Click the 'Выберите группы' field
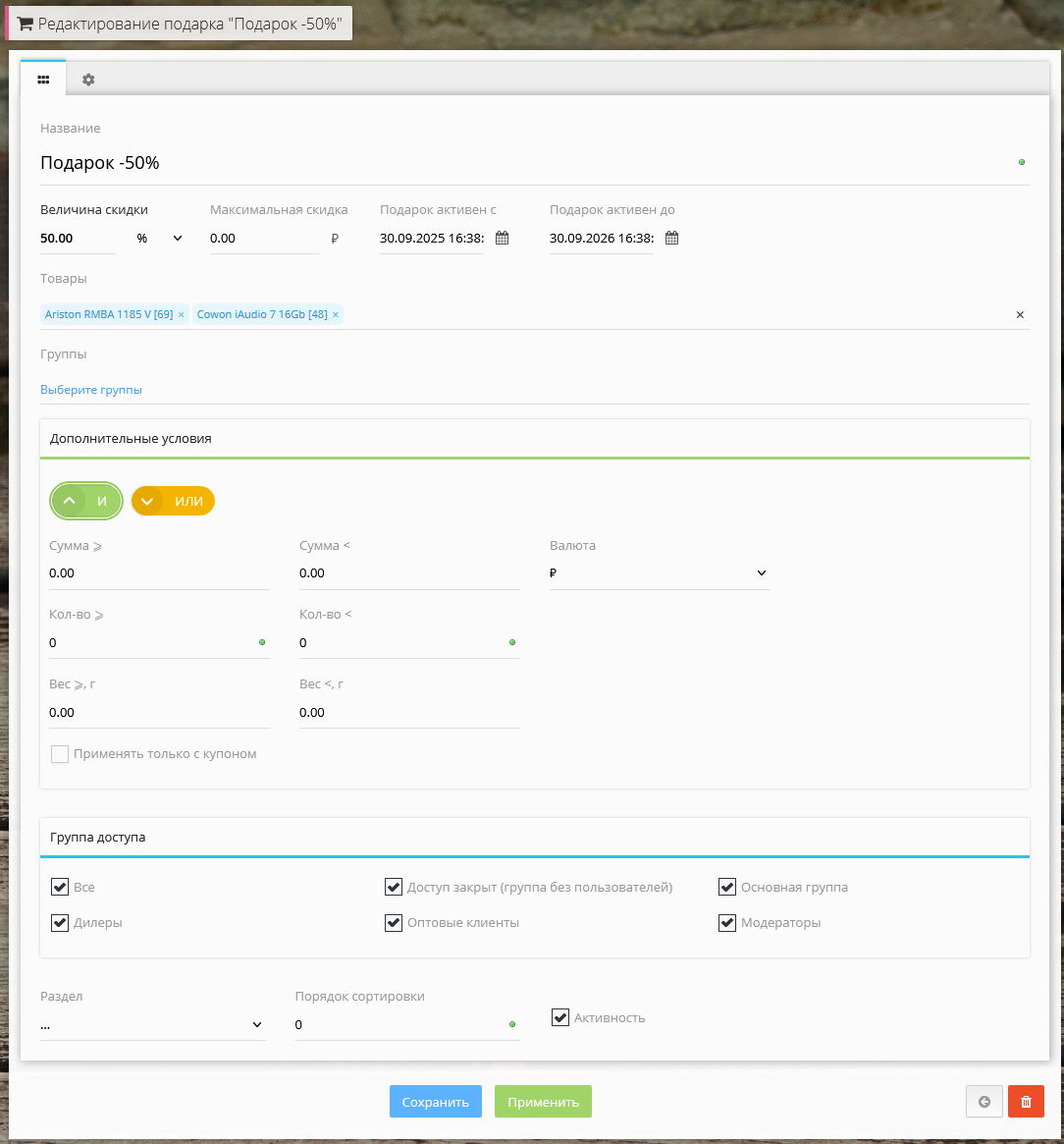Image resolution: width=1064 pixels, height=1144 pixels. click(91, 390)
